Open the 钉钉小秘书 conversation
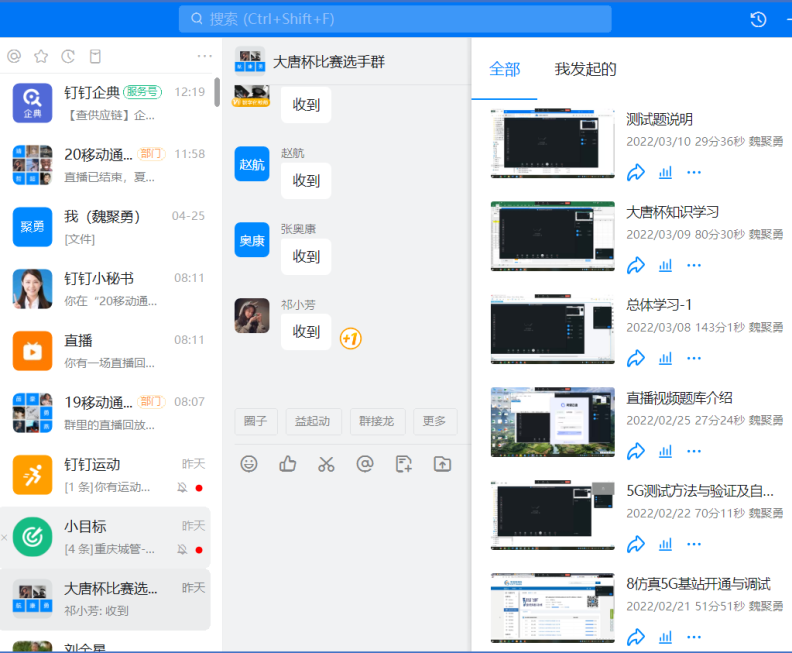Screen dimensions: 792x653 tap(106, 289)
